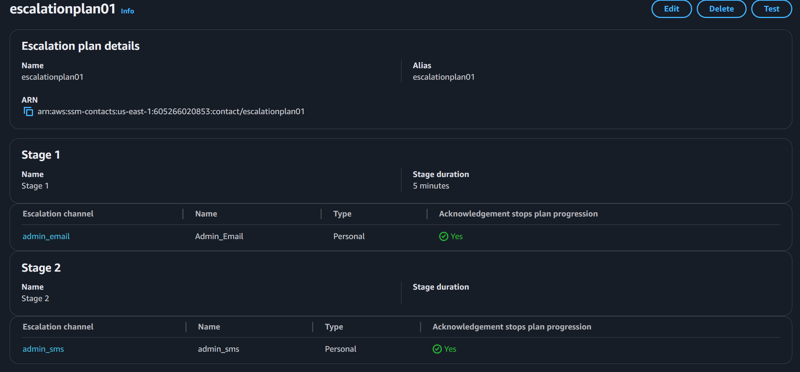This screenshot has width=800, height=372.
Task: Click the Name value escalationplan01
Action: pos(53,77)
